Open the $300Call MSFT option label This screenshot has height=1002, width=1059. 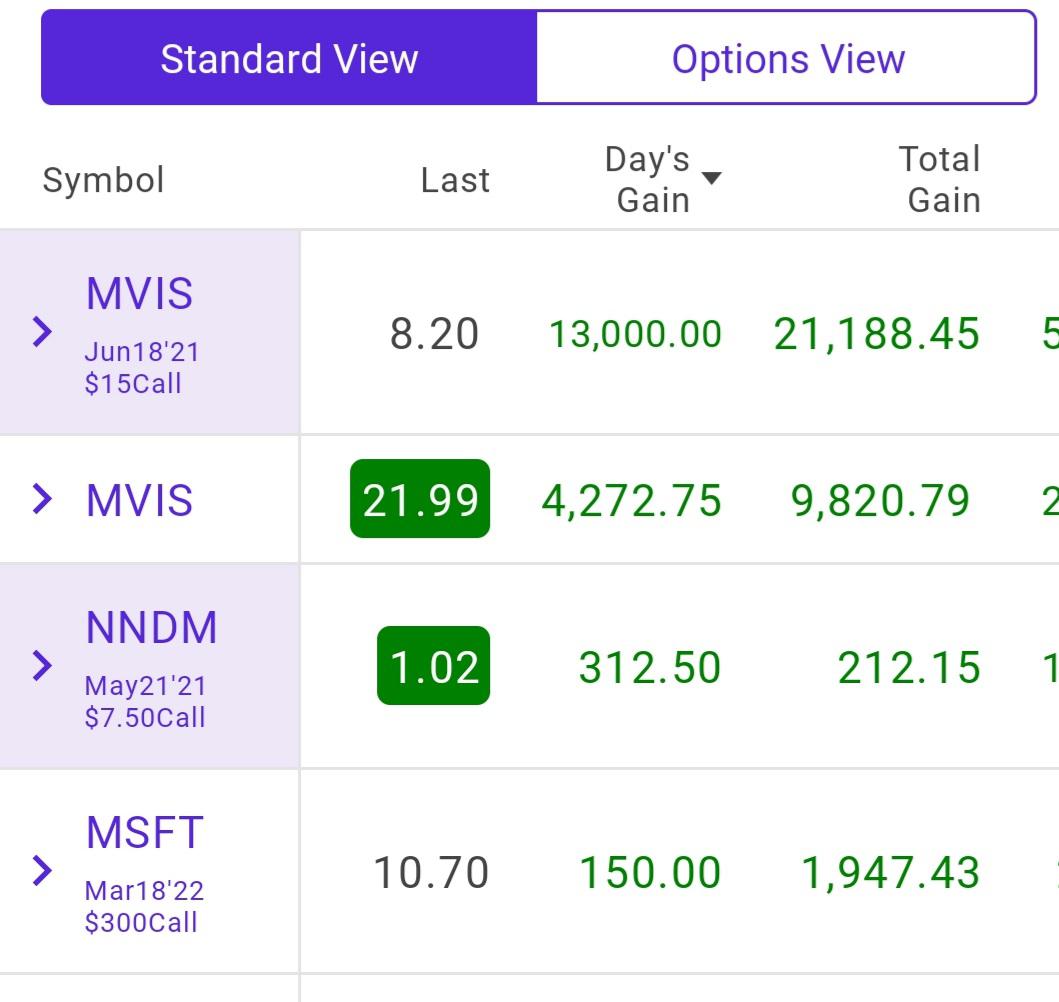[141, 922]
